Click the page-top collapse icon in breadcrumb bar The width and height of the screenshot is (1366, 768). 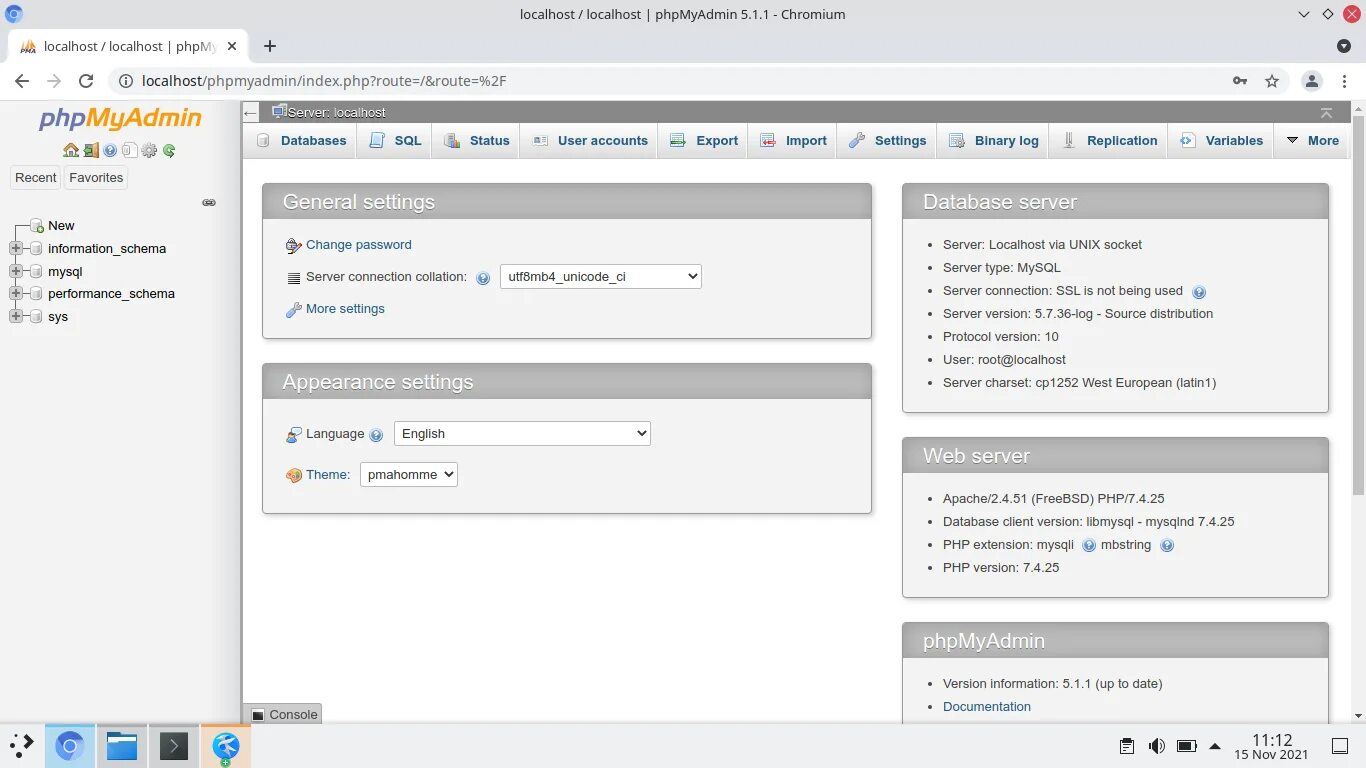pos(1326,113)
